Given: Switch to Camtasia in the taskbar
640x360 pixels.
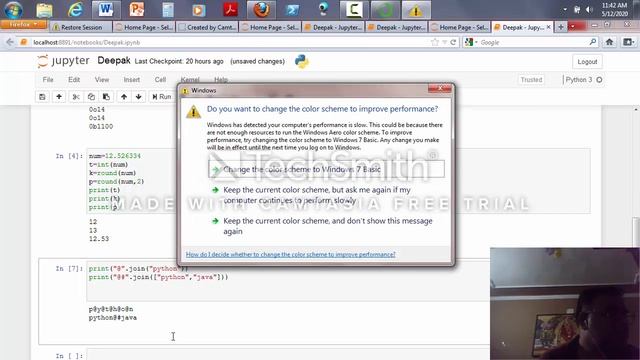Looking at the screenshot, I should tap(354, 10).
